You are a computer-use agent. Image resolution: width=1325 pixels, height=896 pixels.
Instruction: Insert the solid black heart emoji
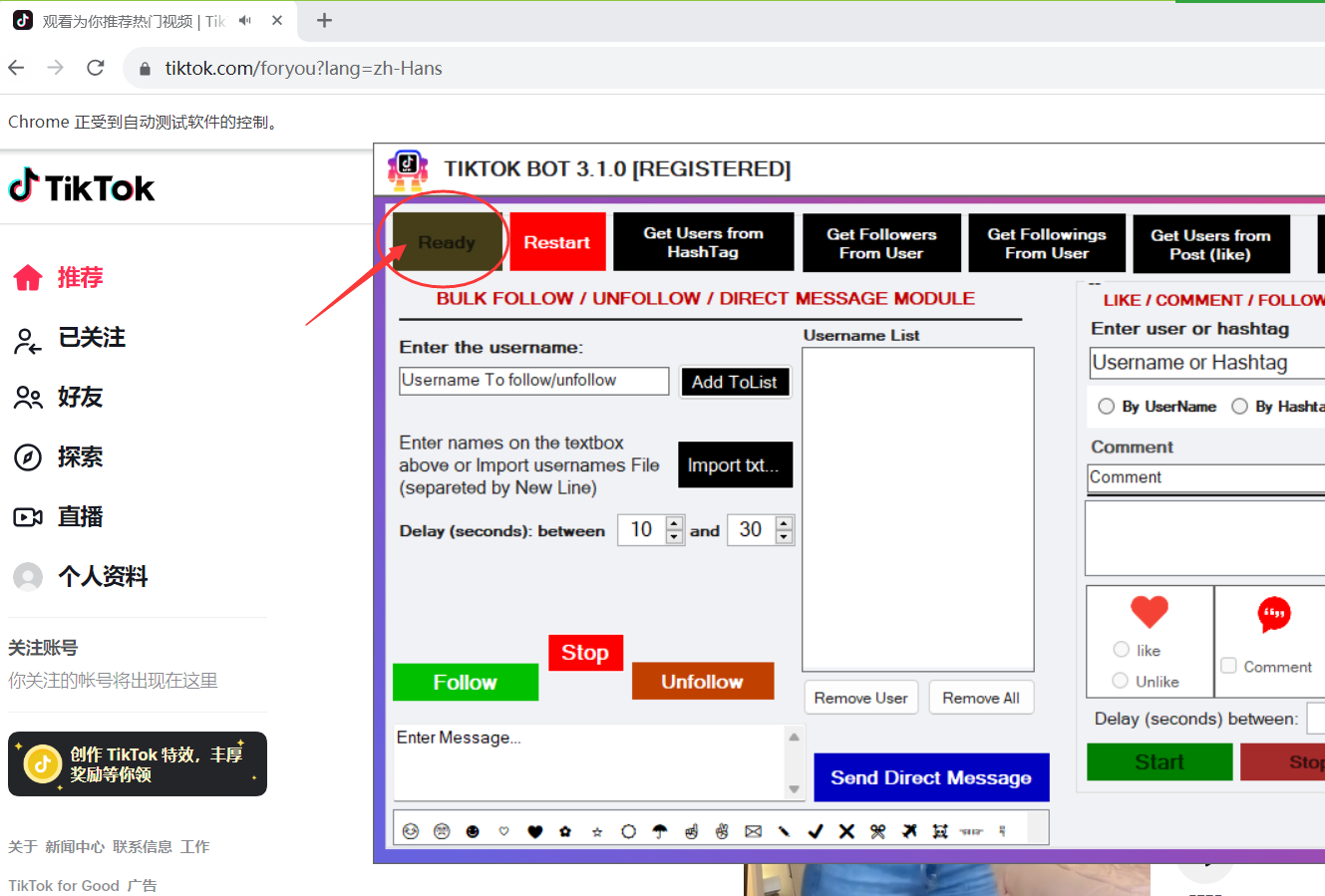(534, 830)
